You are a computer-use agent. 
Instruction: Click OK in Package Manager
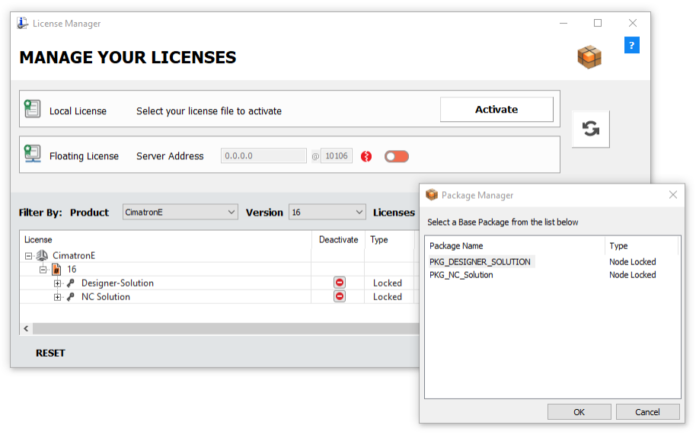pos(579,412)
